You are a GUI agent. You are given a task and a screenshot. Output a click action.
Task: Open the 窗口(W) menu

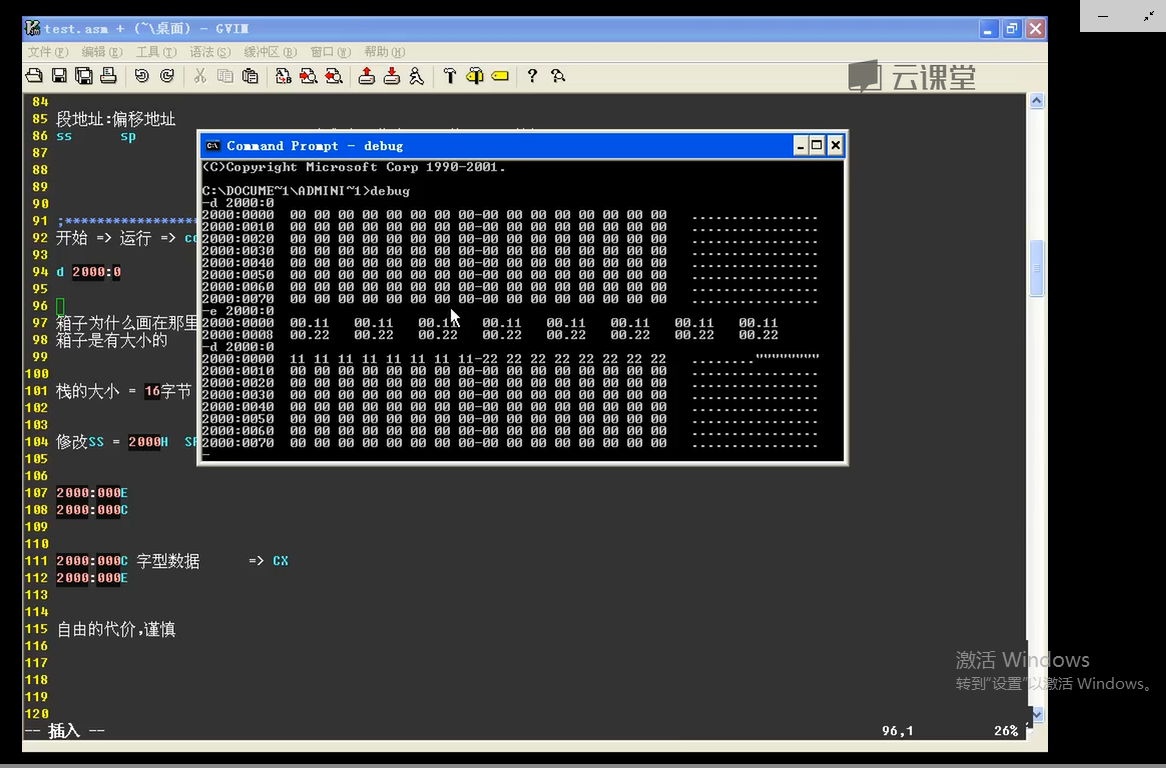(330, 52)
